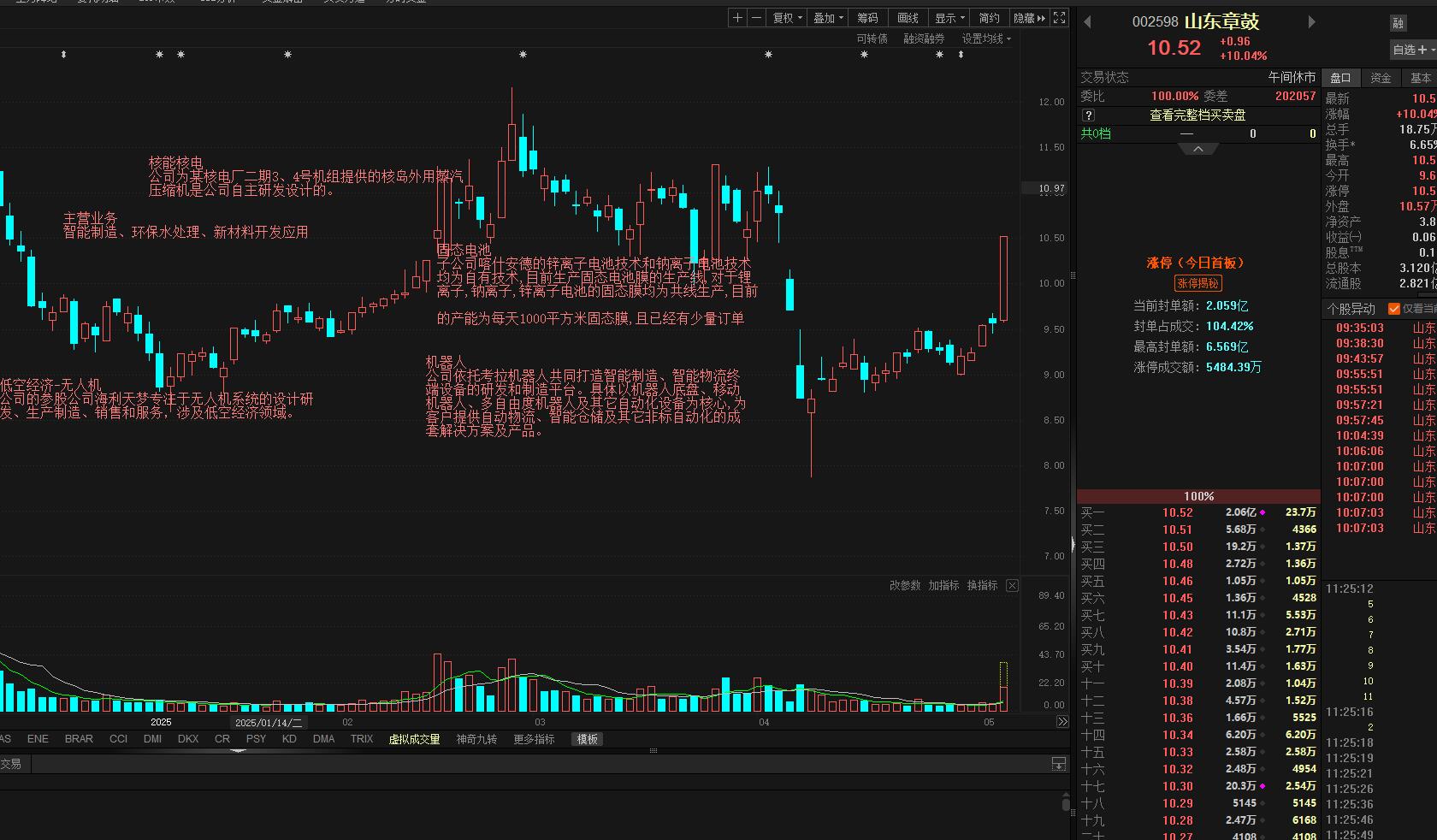Click the 融资融券 link

[x=924, y=38]
